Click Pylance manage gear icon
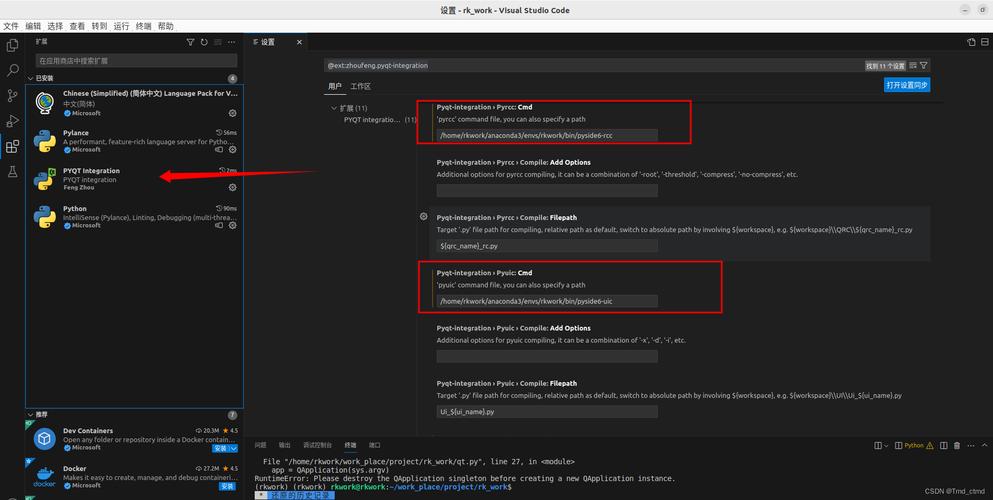This screenshot has height=500, width=993. point(232,150)
